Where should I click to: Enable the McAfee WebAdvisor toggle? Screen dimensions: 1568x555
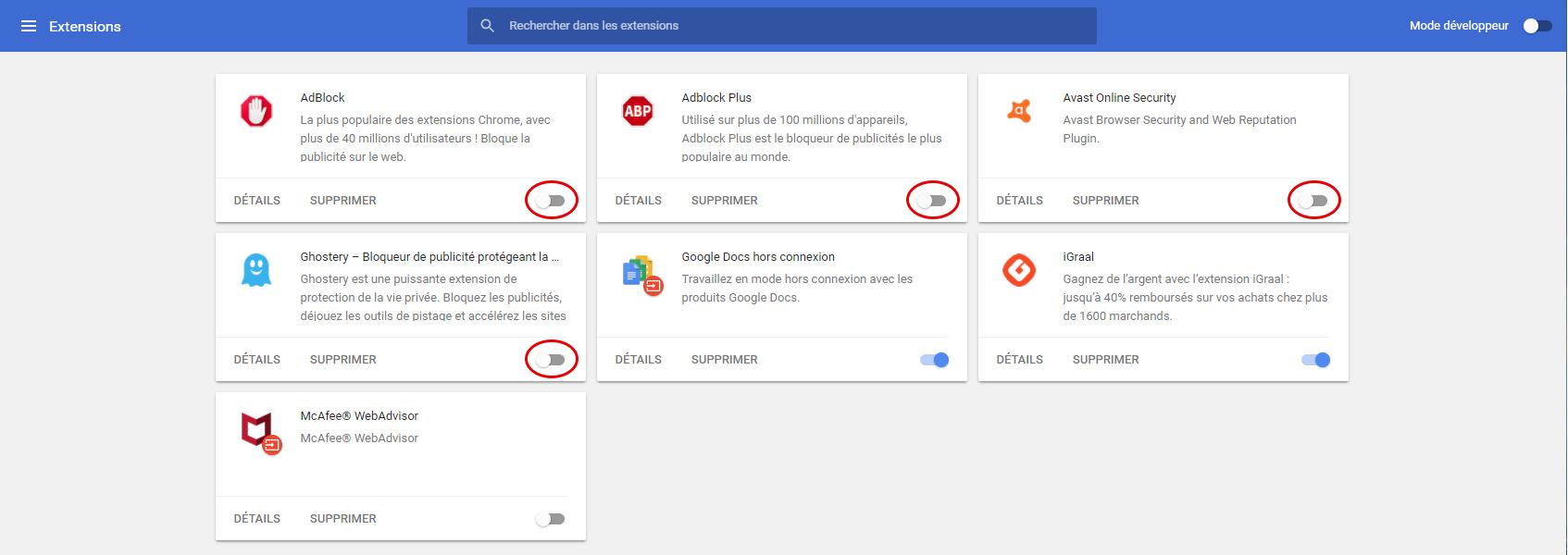(x=551, y=519)
